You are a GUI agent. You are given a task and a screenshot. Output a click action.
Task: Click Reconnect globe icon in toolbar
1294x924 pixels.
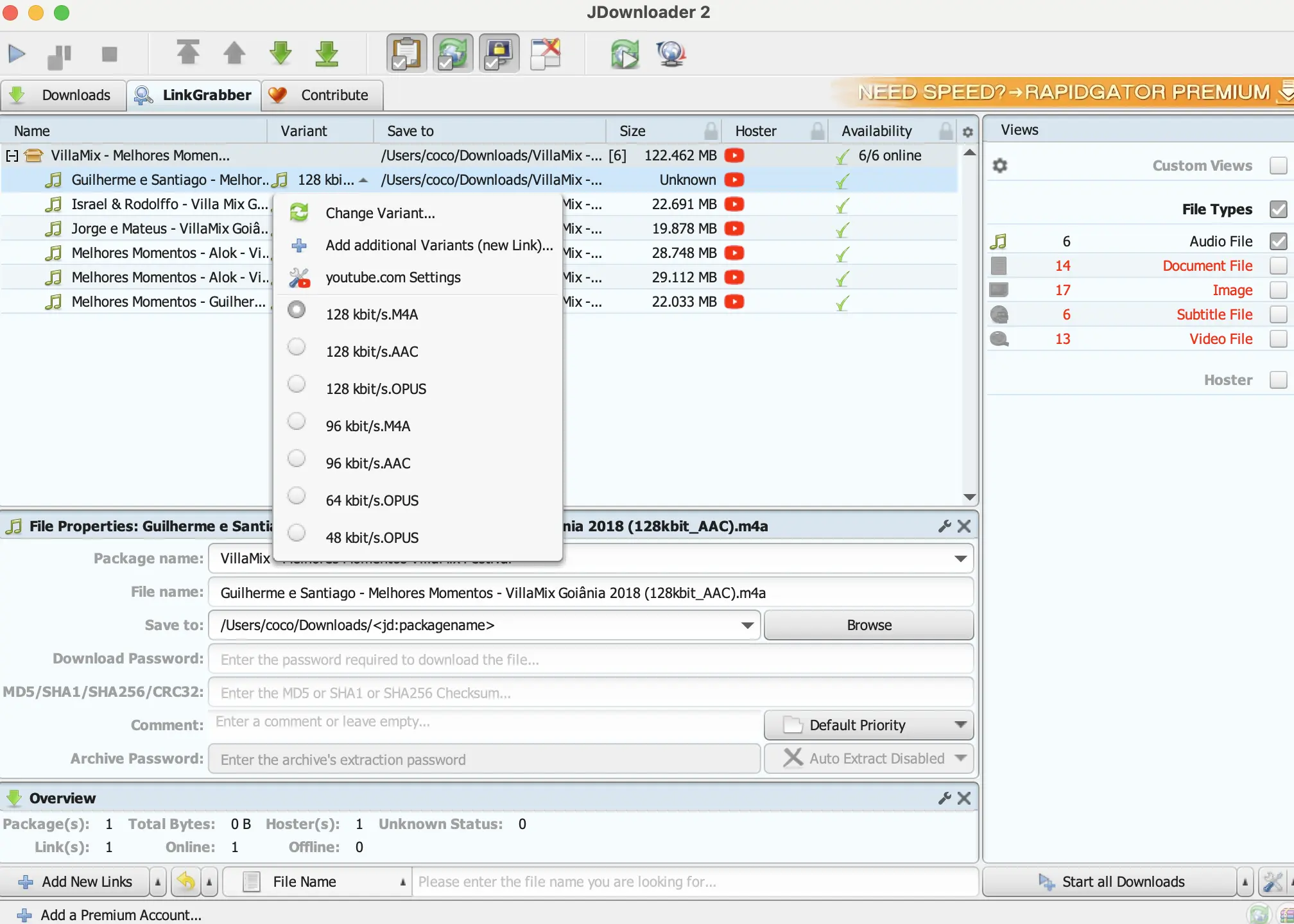[x=671, y=54]
